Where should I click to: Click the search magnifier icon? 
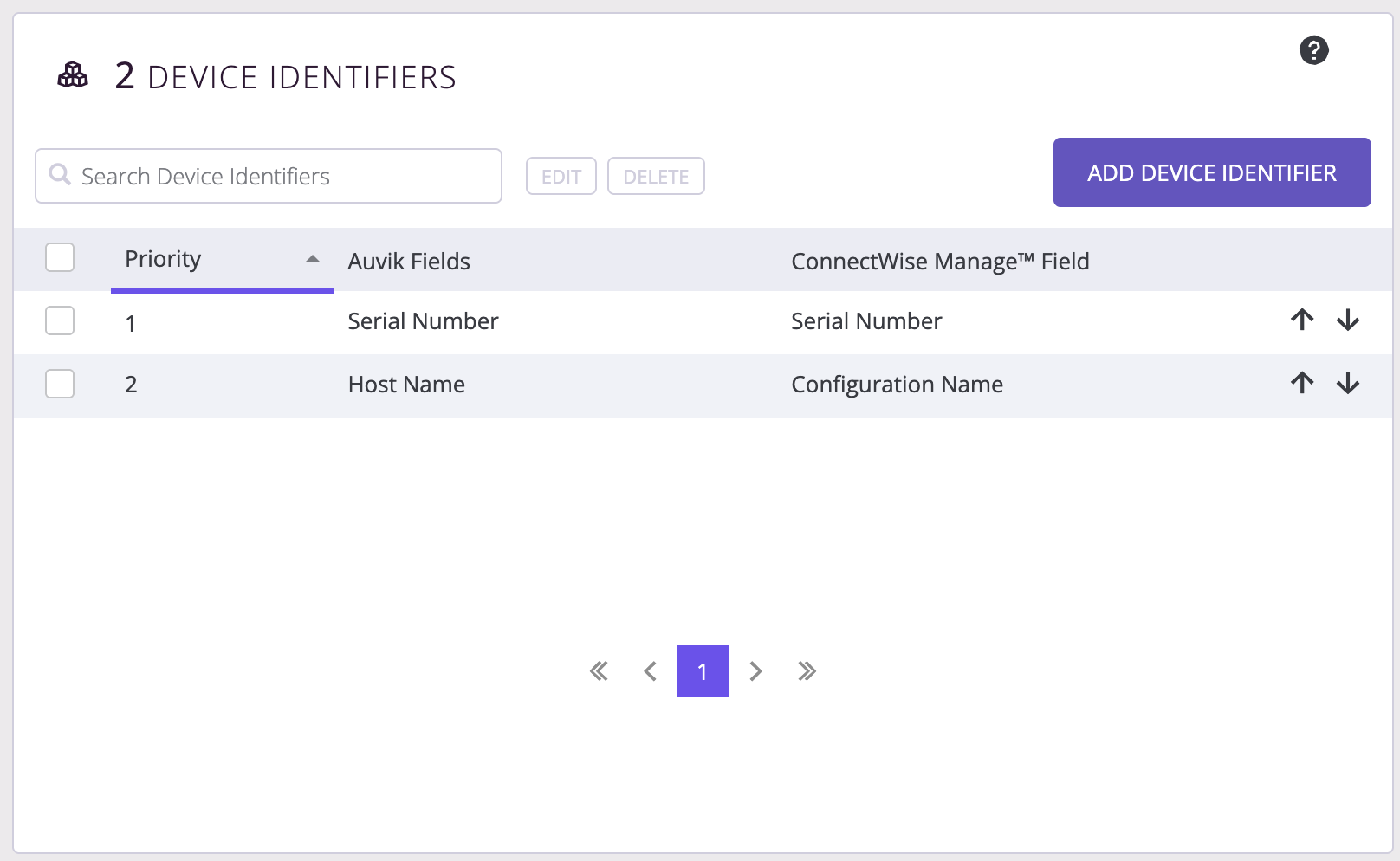click(60, 175)
